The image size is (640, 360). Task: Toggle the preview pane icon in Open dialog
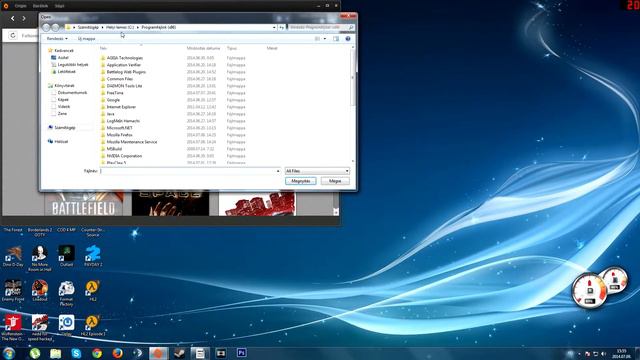(x=336, y=39)
